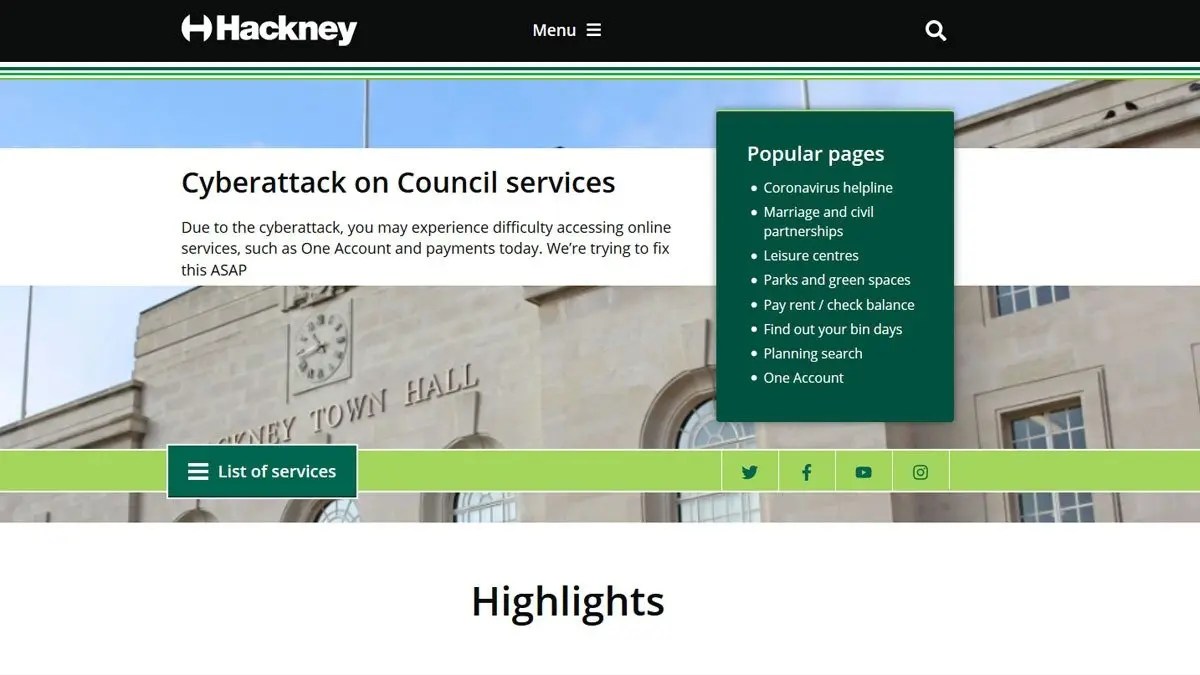Open the Planning search link

(x=813, y=353)
